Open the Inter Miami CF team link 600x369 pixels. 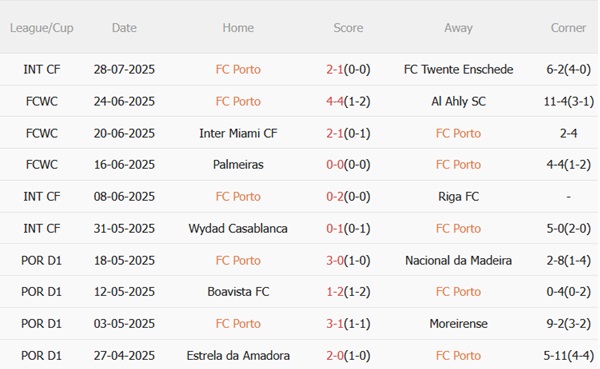point(238,133)
